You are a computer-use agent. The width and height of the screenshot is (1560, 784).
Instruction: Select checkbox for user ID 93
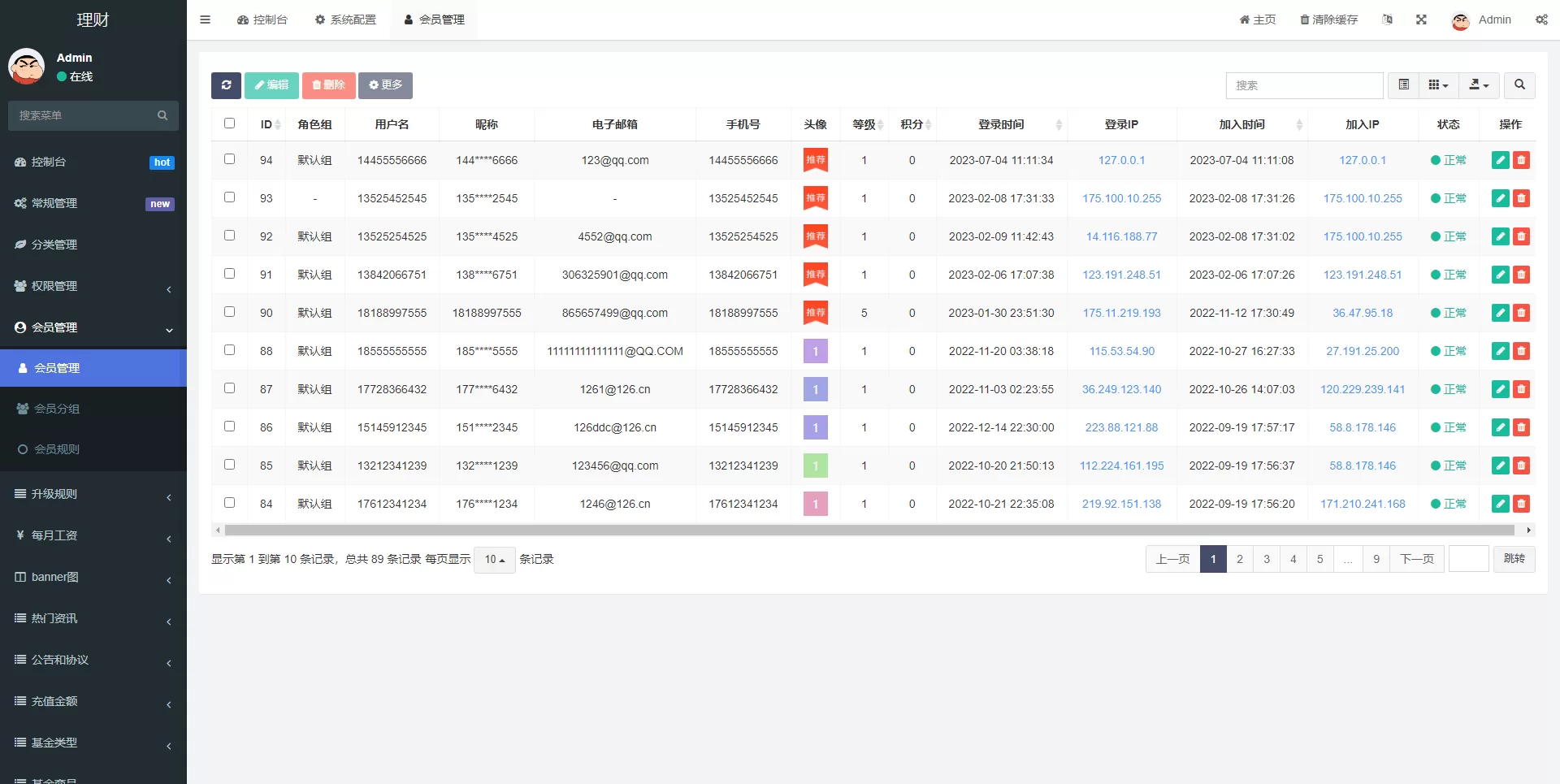point(229,197)
